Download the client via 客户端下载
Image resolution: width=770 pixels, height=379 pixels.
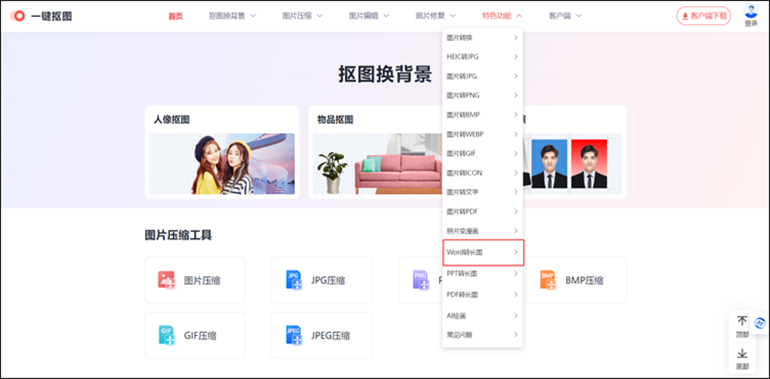click(x=704, y=16)
